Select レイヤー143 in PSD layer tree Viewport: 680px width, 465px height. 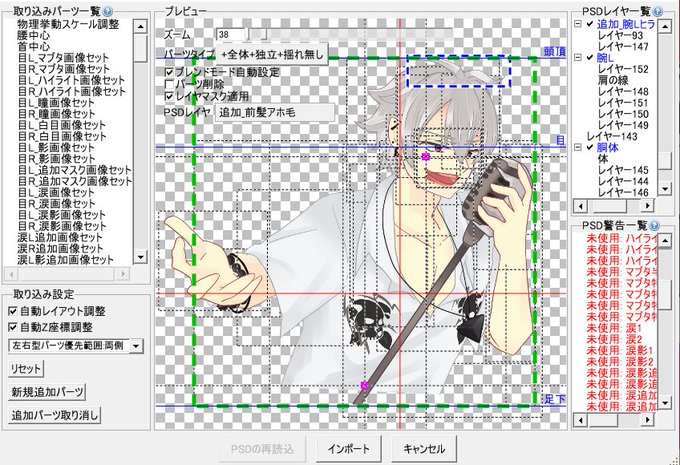click(612, 136)
